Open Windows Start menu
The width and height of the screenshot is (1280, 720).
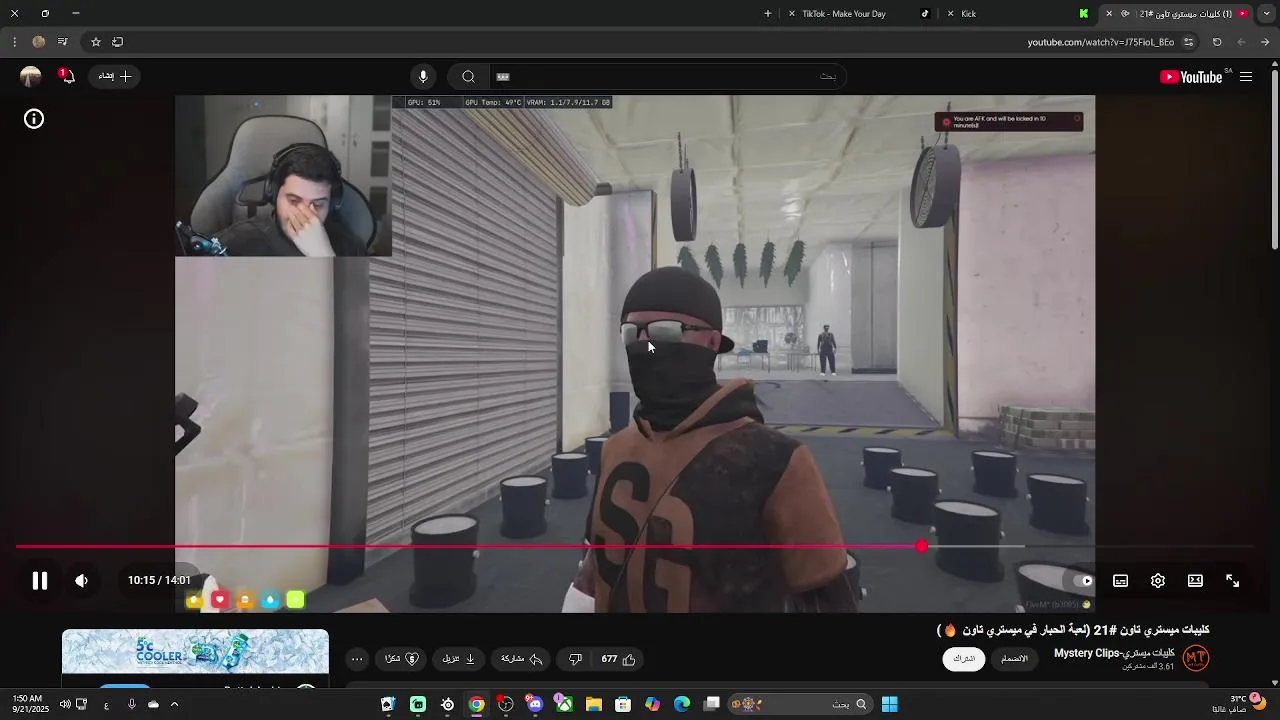pos(889,704)
